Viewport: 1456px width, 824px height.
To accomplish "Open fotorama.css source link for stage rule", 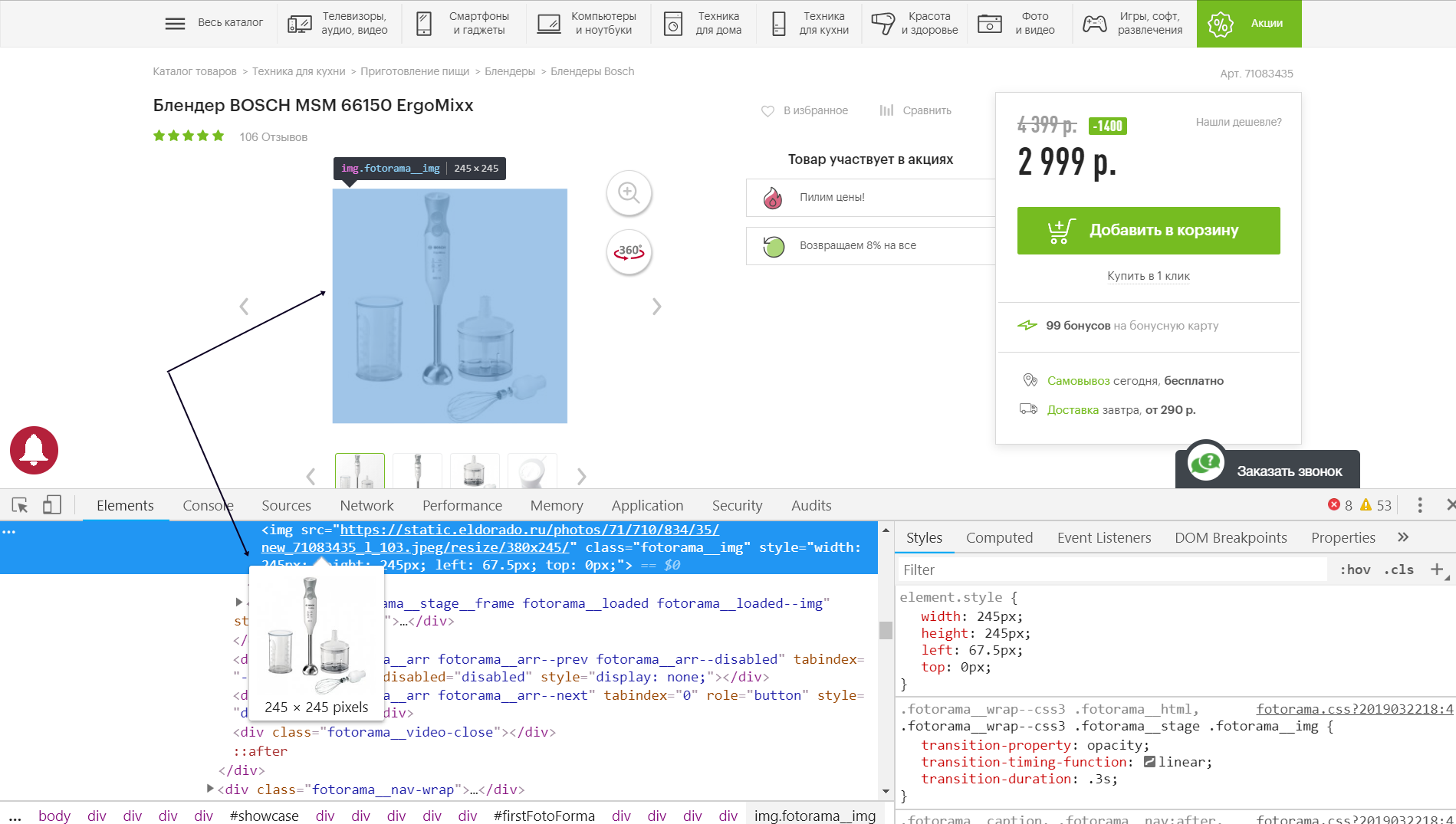I will [x=1354, y=709].
